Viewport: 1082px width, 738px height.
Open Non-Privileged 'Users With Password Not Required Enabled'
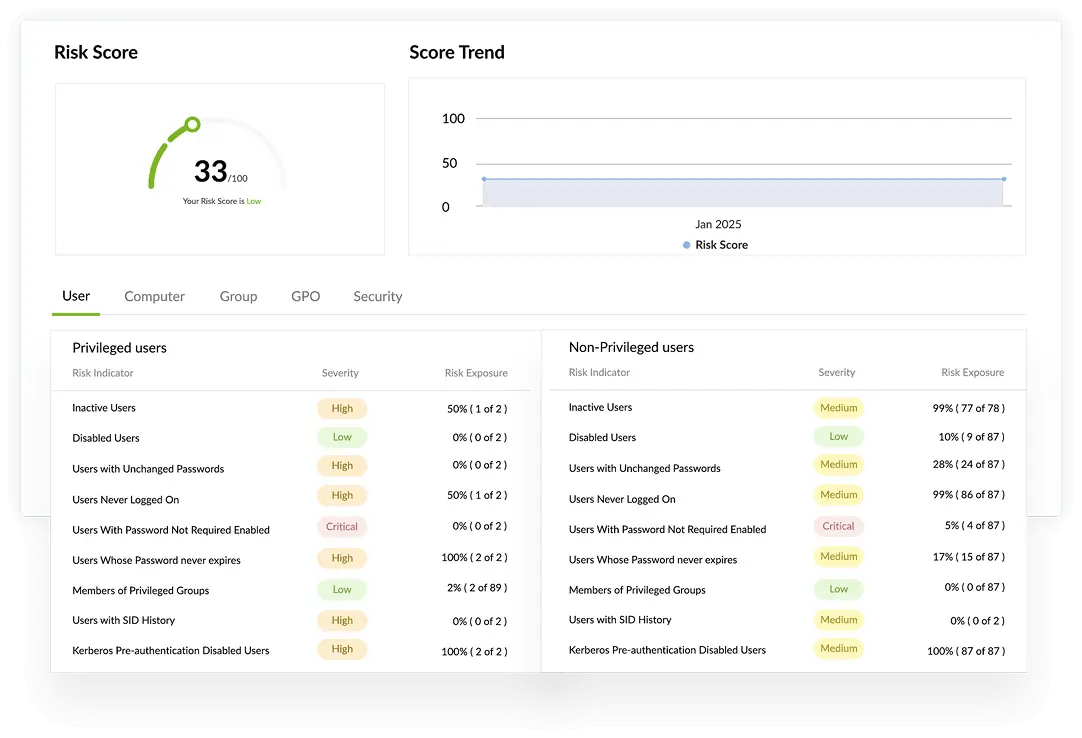coord(667,530)
